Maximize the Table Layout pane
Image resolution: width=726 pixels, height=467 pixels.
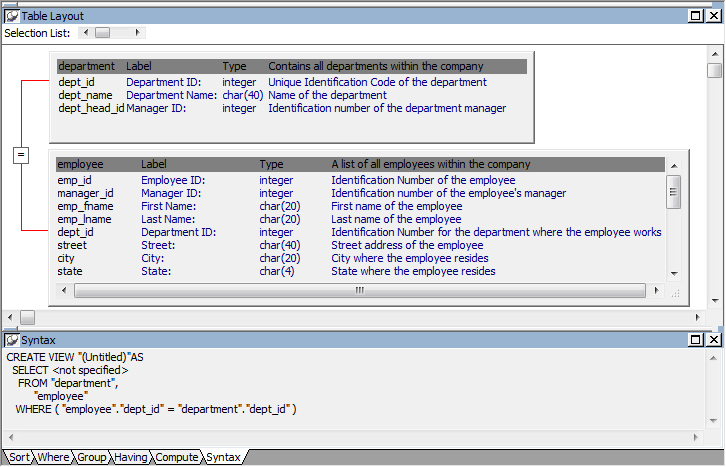(696, 16)
